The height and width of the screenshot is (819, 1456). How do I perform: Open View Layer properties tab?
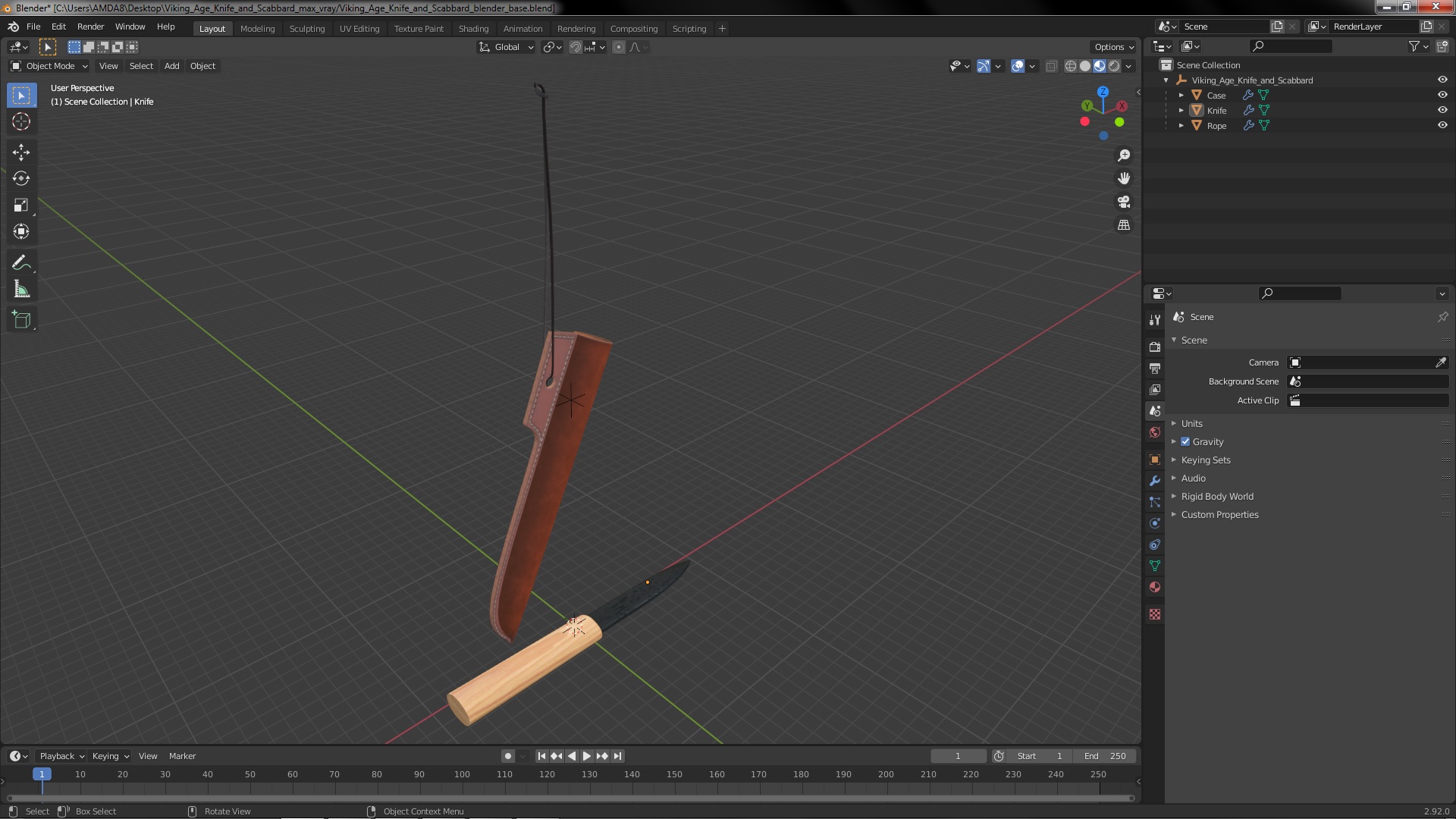click(x=1155, y=389)
